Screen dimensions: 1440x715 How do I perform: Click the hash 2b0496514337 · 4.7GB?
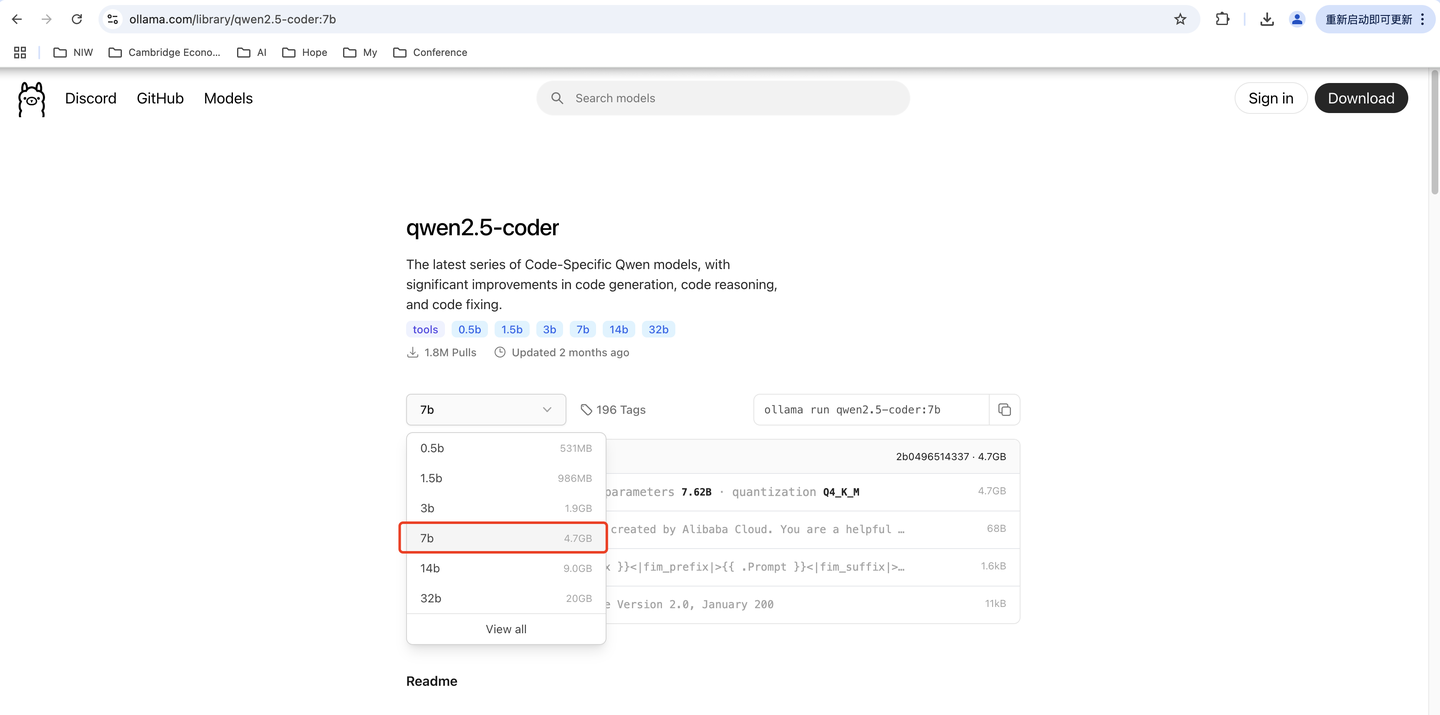click(x=951, y=456)
